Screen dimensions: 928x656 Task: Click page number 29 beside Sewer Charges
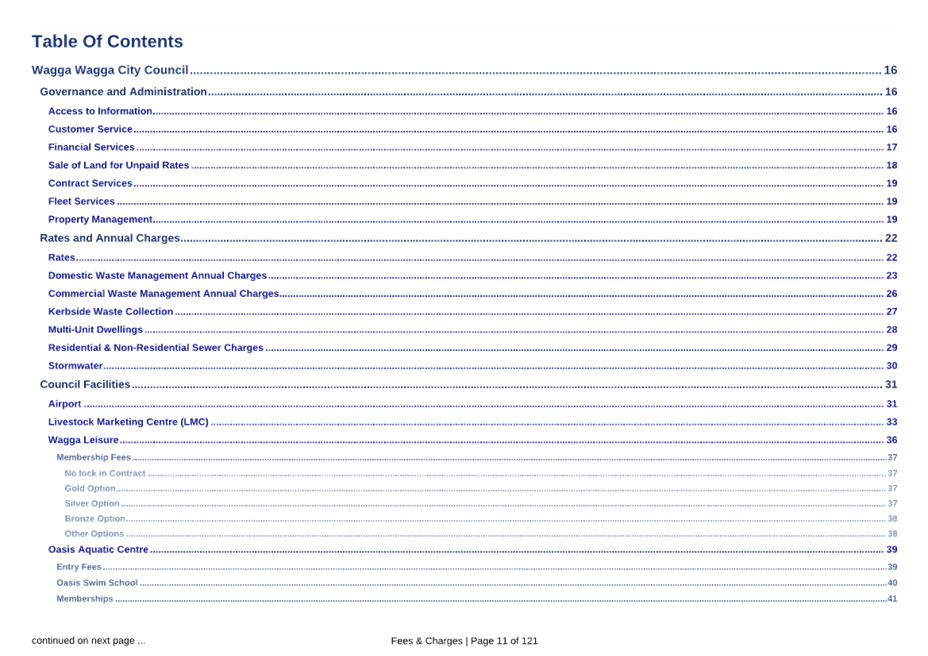tap(891, 348)
